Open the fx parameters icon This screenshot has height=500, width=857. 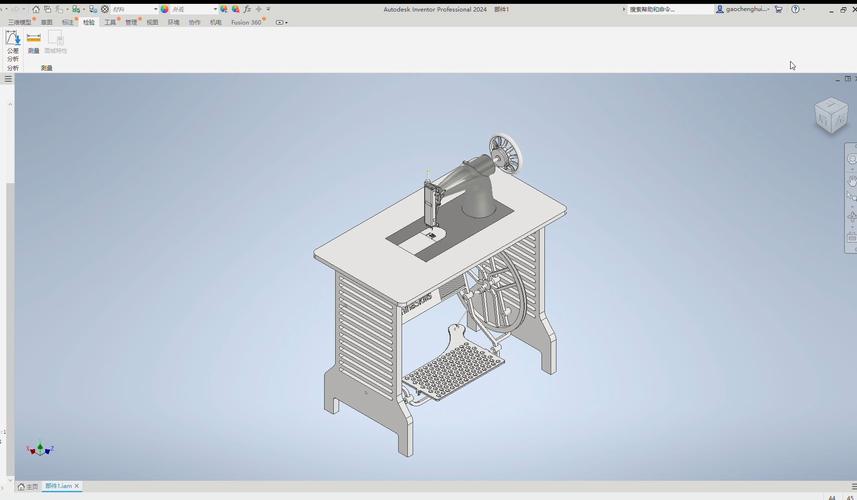click(247, 9)
